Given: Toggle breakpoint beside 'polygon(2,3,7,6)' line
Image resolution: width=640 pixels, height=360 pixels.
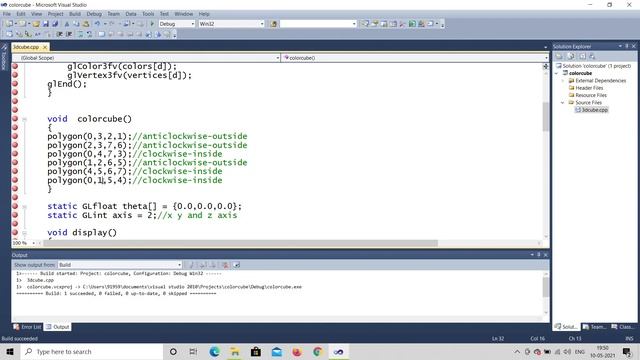Looking at the screenshot, I should click(15, 145).
